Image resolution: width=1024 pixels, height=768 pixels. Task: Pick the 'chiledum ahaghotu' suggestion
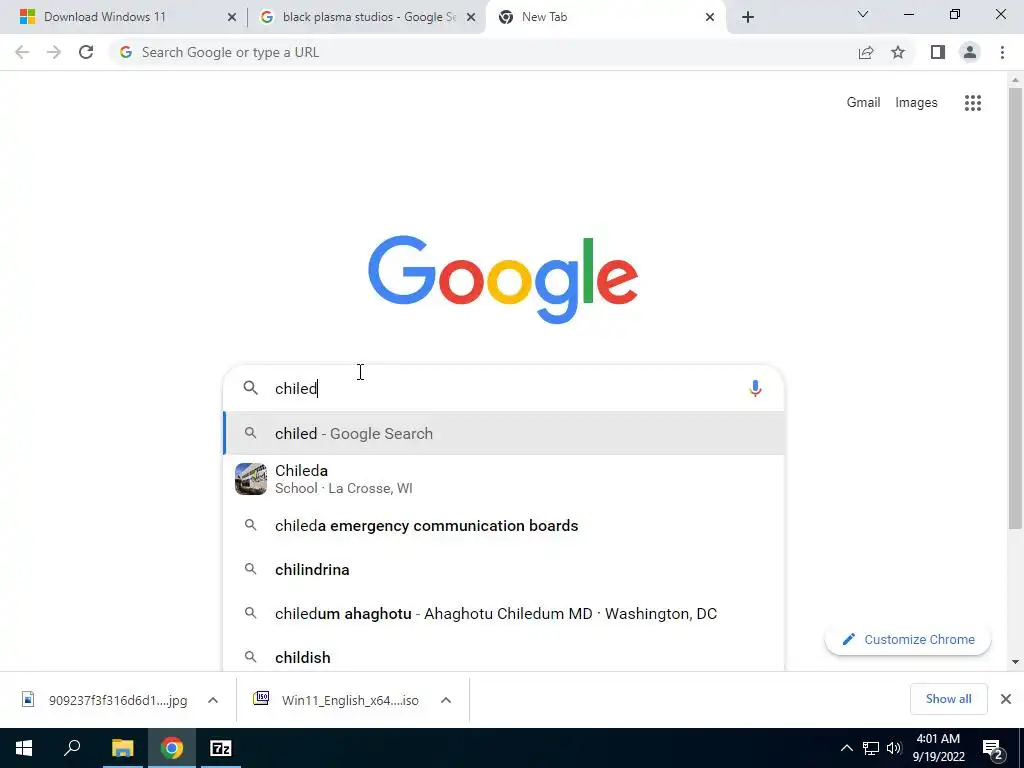point(504,614)
